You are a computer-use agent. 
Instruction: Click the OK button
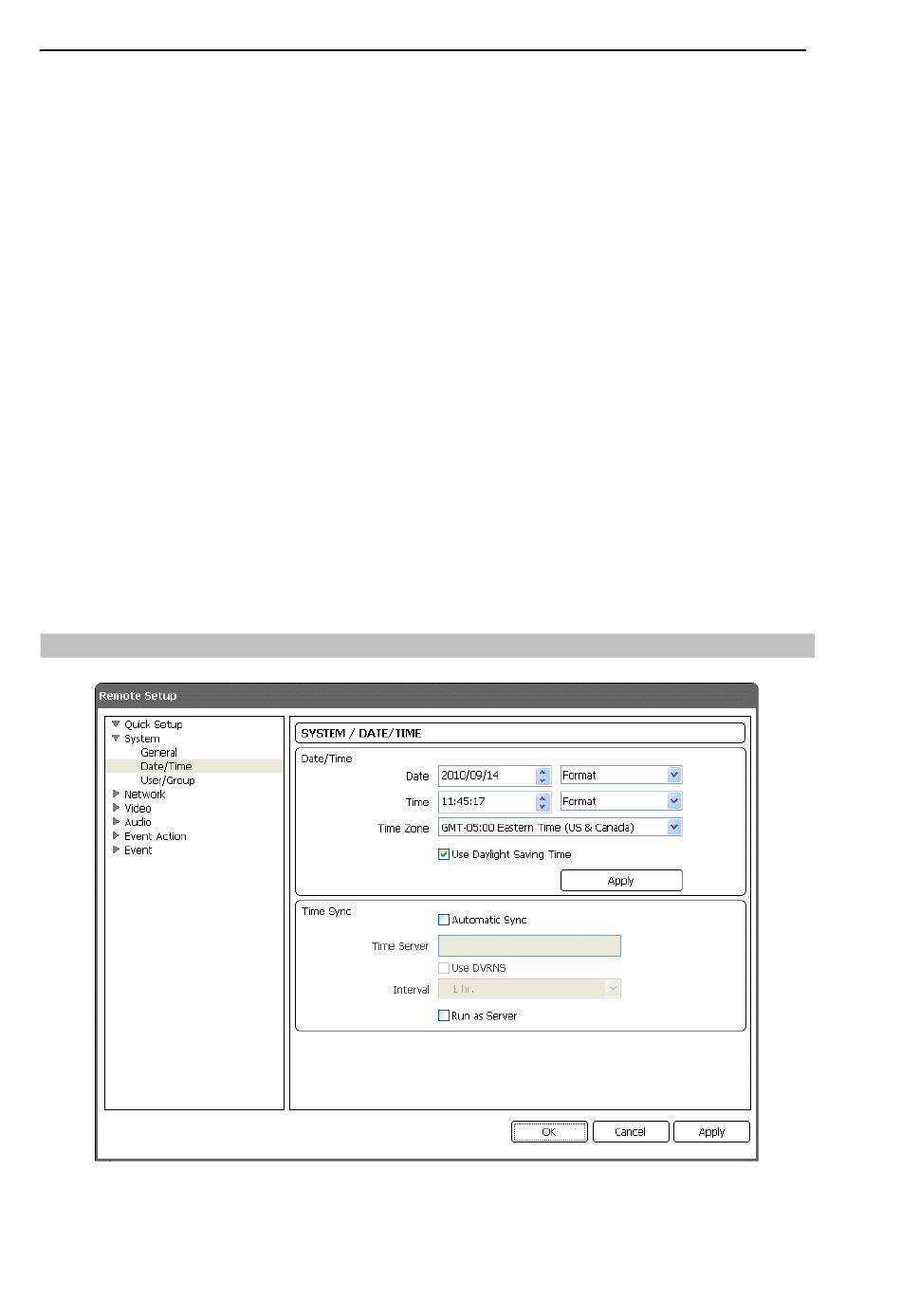pyautogui.click(x=550, y=1132)
